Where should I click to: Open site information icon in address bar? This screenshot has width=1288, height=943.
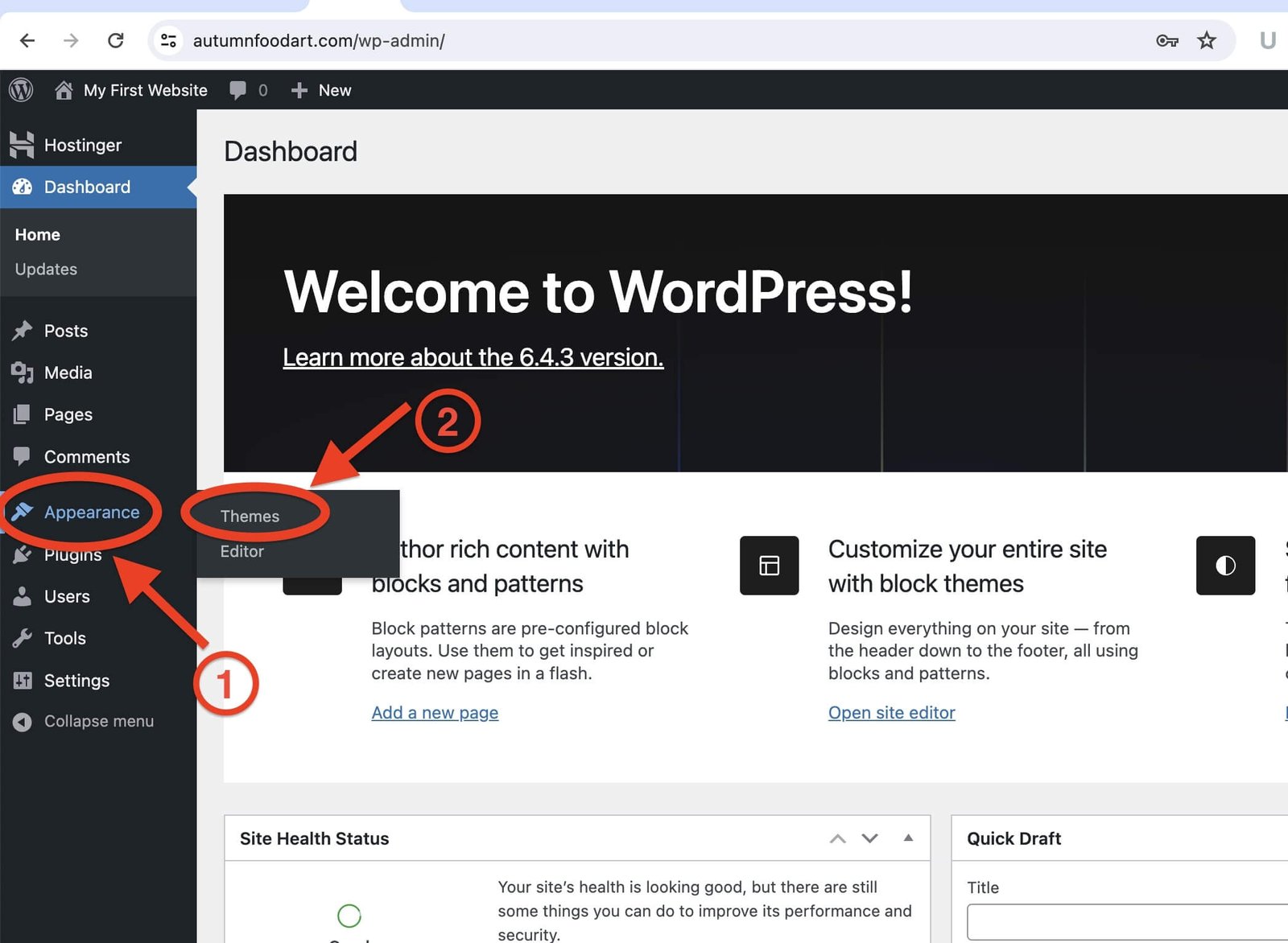[168, 40]
